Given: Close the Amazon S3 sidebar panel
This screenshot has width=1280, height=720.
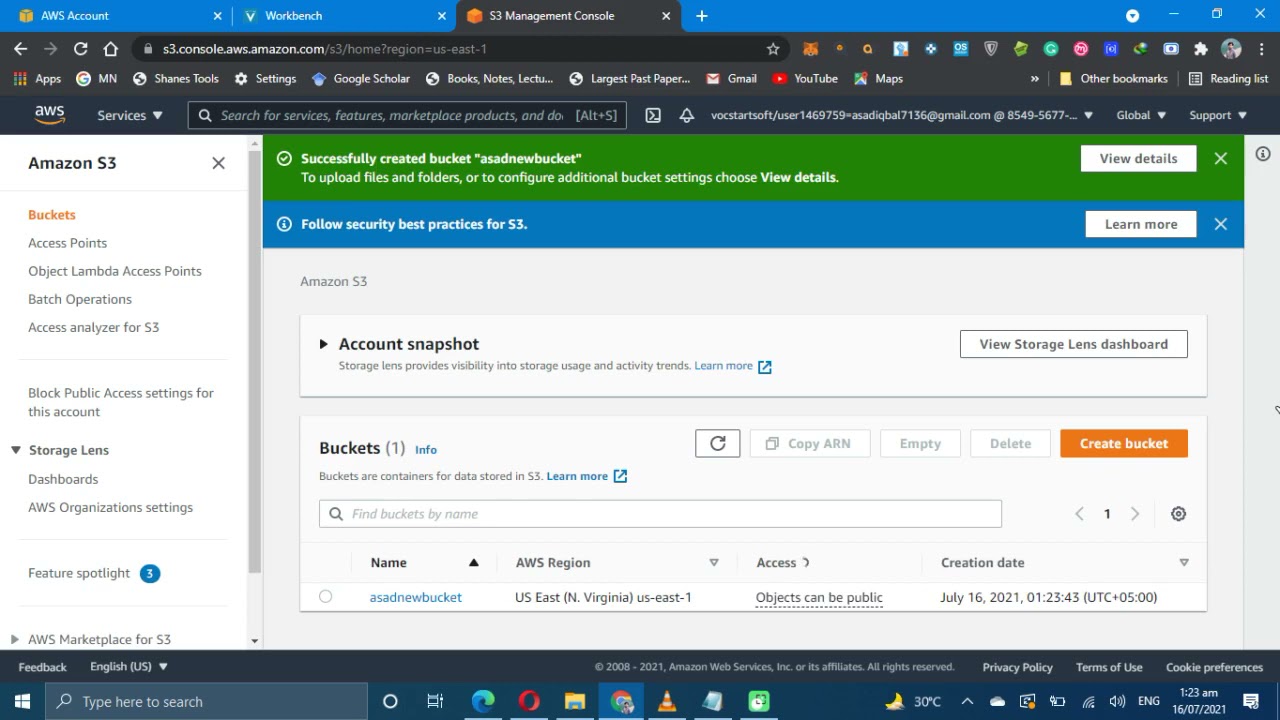Looking at the screenshot, I should [x=218, y=163].
